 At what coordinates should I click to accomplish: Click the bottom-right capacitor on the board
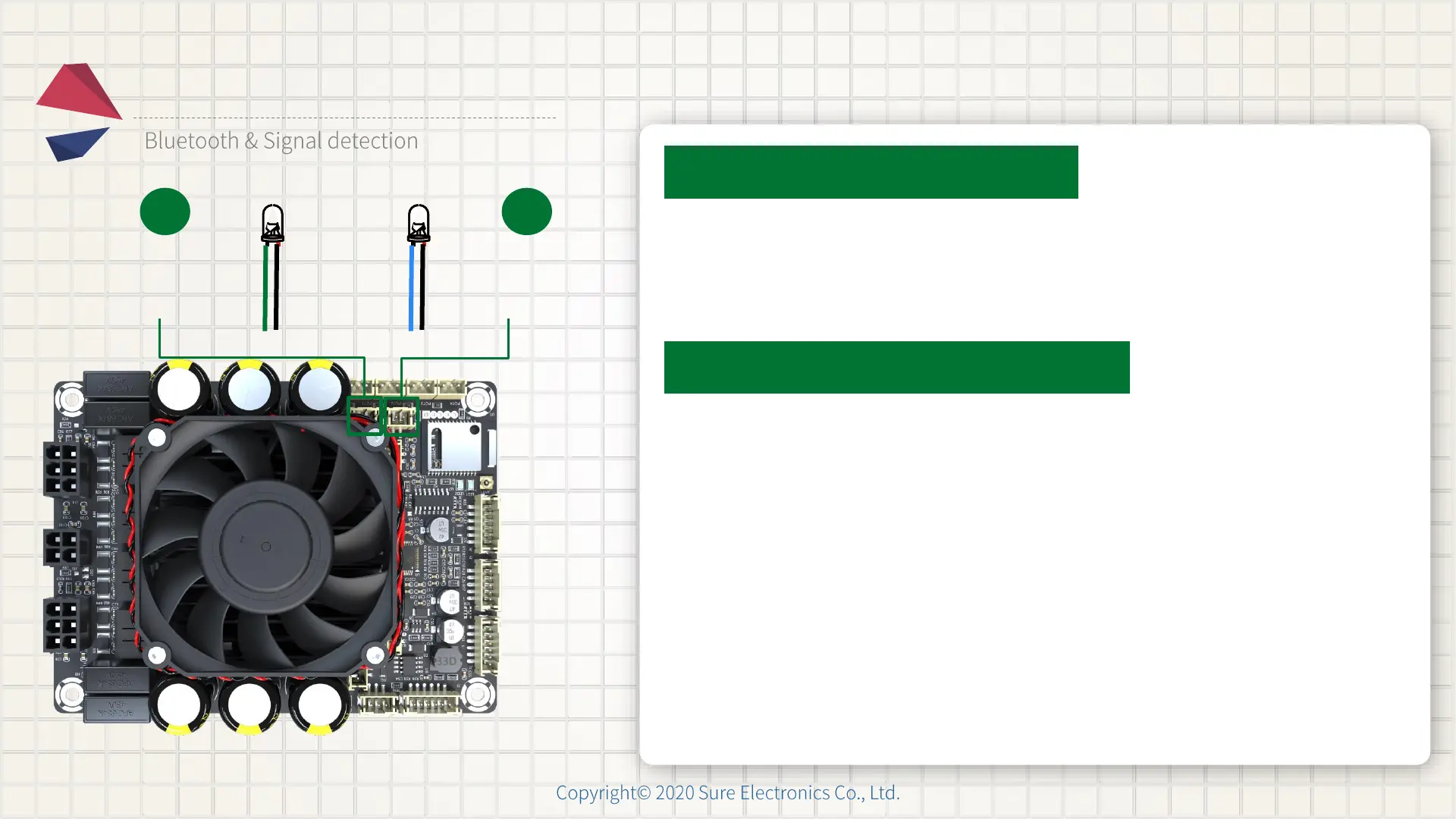(x=319, y=705)
